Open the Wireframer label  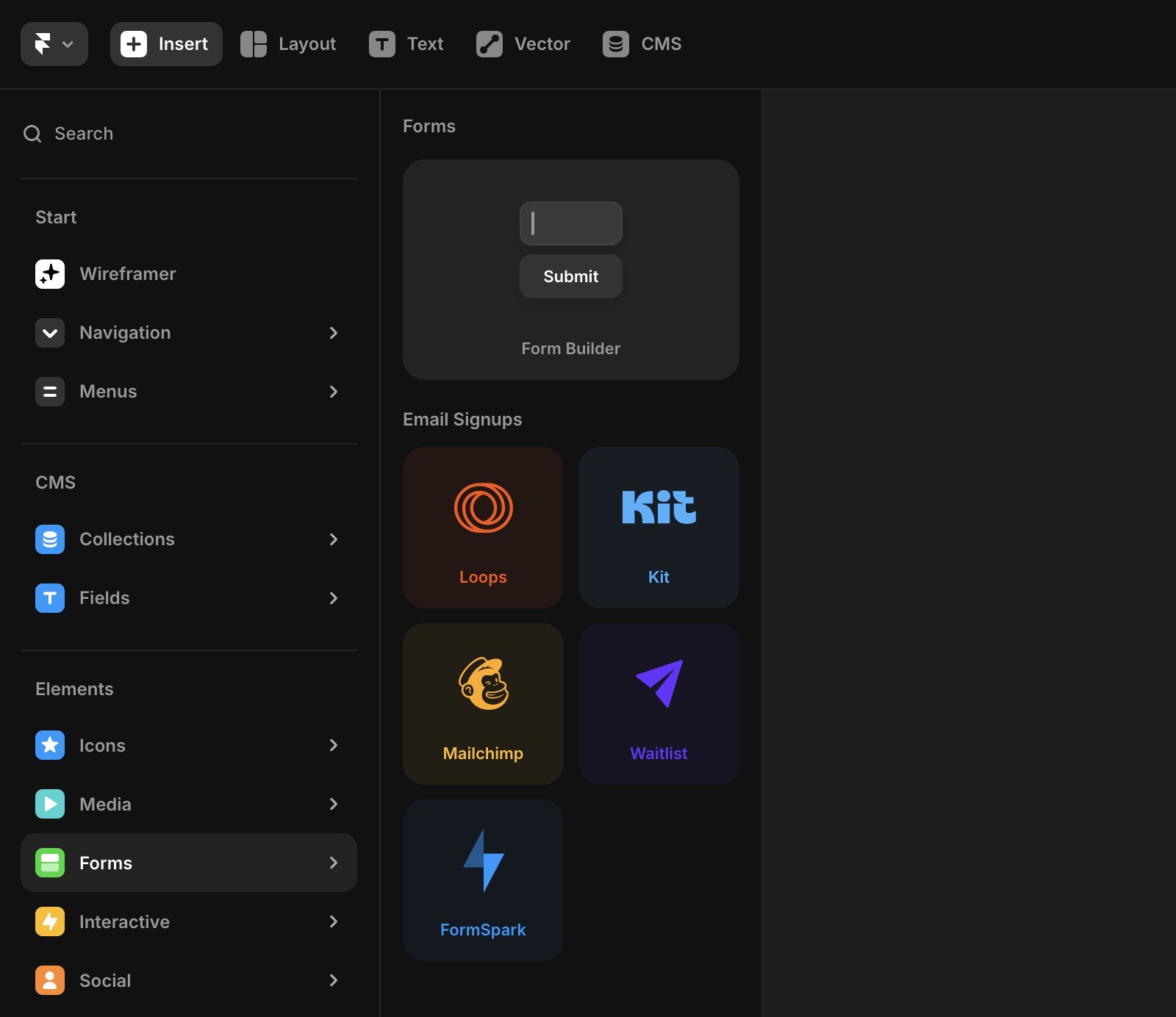[x=128, y=274]
